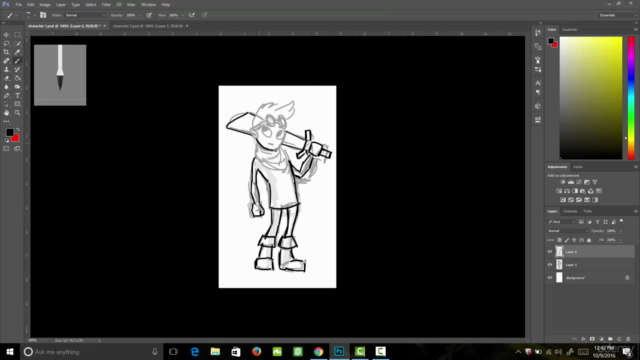This screenshot has height=360, width=640.
Task: Switch to the Styles tab
Action: (578, 167)
